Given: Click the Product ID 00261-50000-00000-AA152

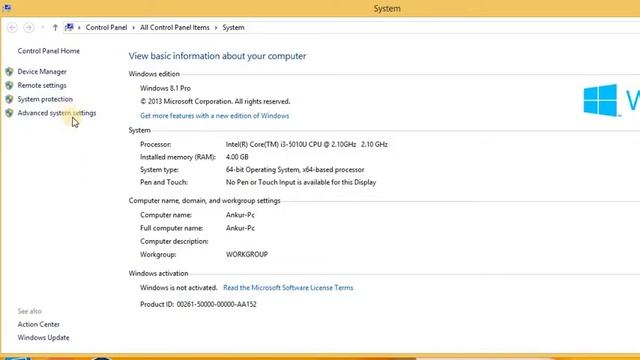Looking at the screenshot, I should [198, 304].
